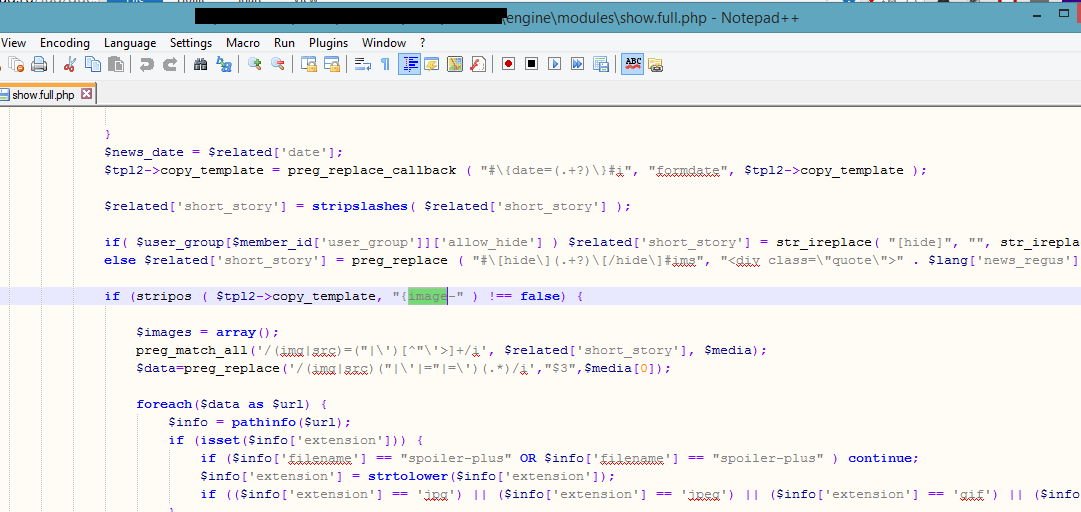This screenshot has height=512, width=1081.
Task: Close the show.full.php tab
Action: coord(86,94)
